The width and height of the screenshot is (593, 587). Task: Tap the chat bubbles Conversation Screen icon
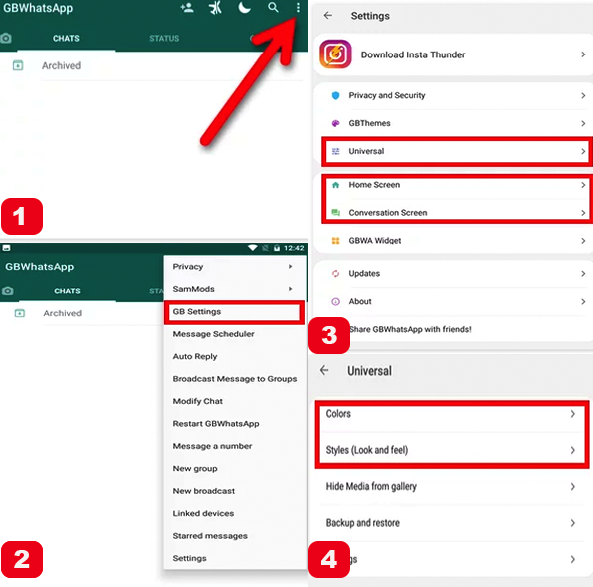point(335,213)
